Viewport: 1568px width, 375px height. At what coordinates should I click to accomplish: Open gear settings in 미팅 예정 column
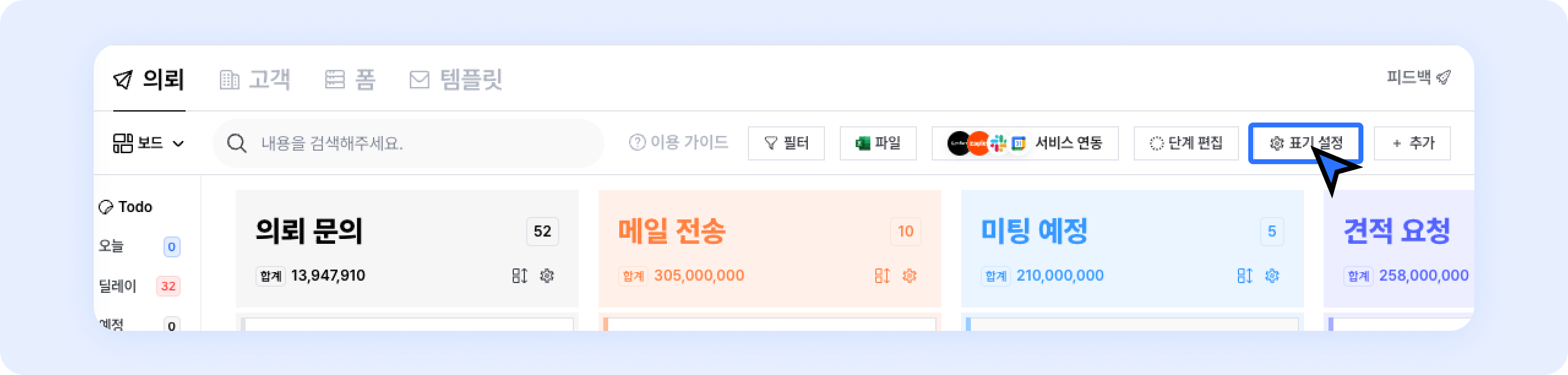(1272, 276)
